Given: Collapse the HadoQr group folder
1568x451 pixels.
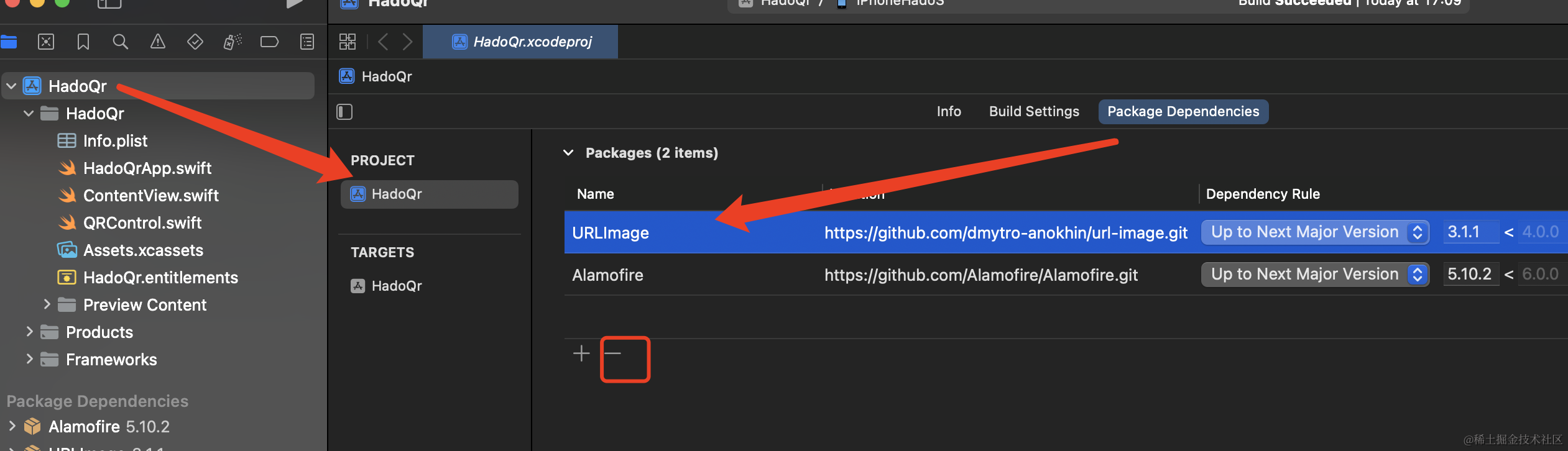Looking at the screenshot, I should pos(29,114).
